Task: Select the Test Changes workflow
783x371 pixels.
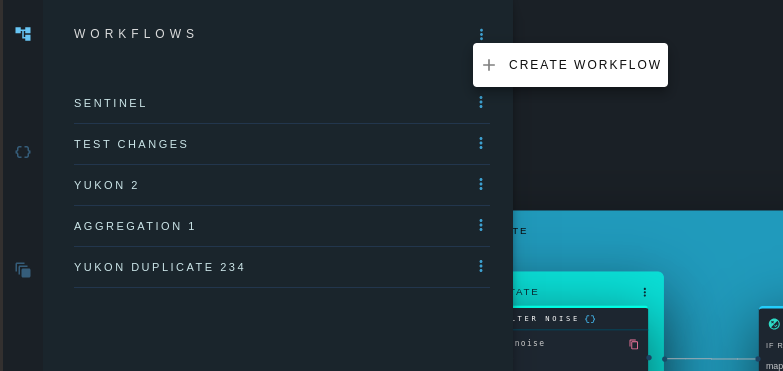Action: (282, 144)
